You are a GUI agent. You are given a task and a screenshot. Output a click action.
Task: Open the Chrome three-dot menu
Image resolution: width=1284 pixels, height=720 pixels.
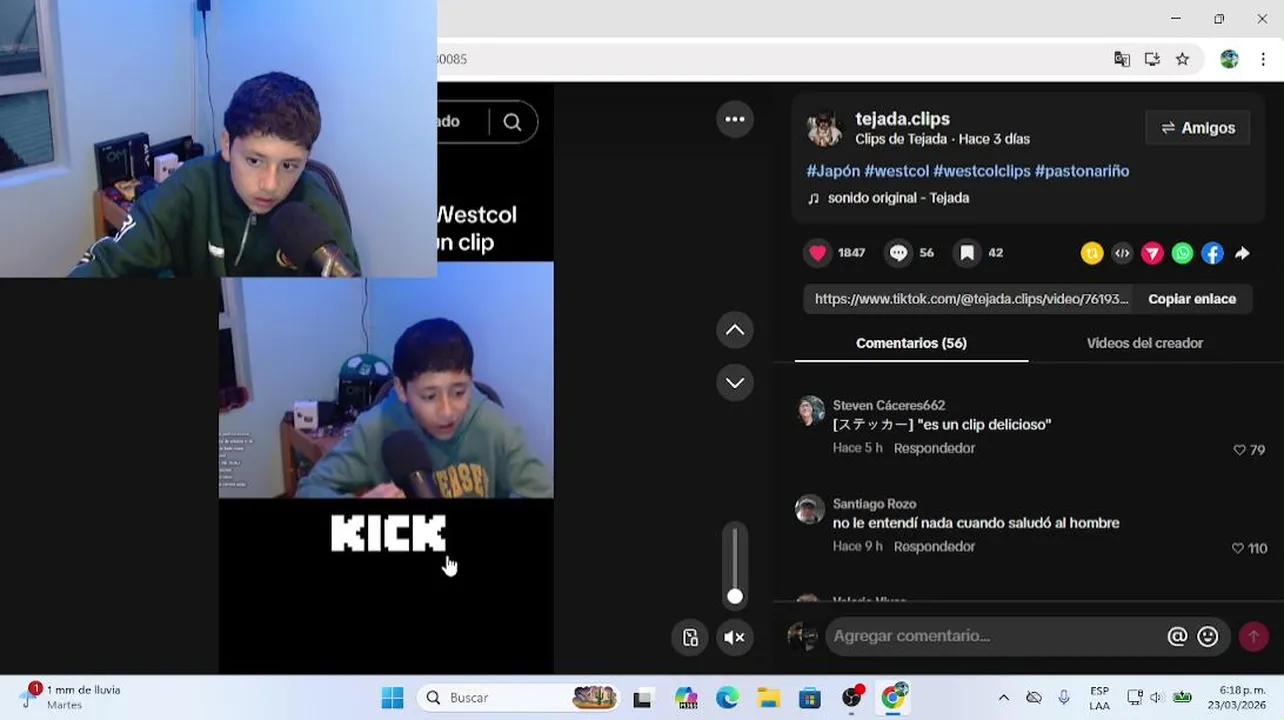[x=1265, y=59]
